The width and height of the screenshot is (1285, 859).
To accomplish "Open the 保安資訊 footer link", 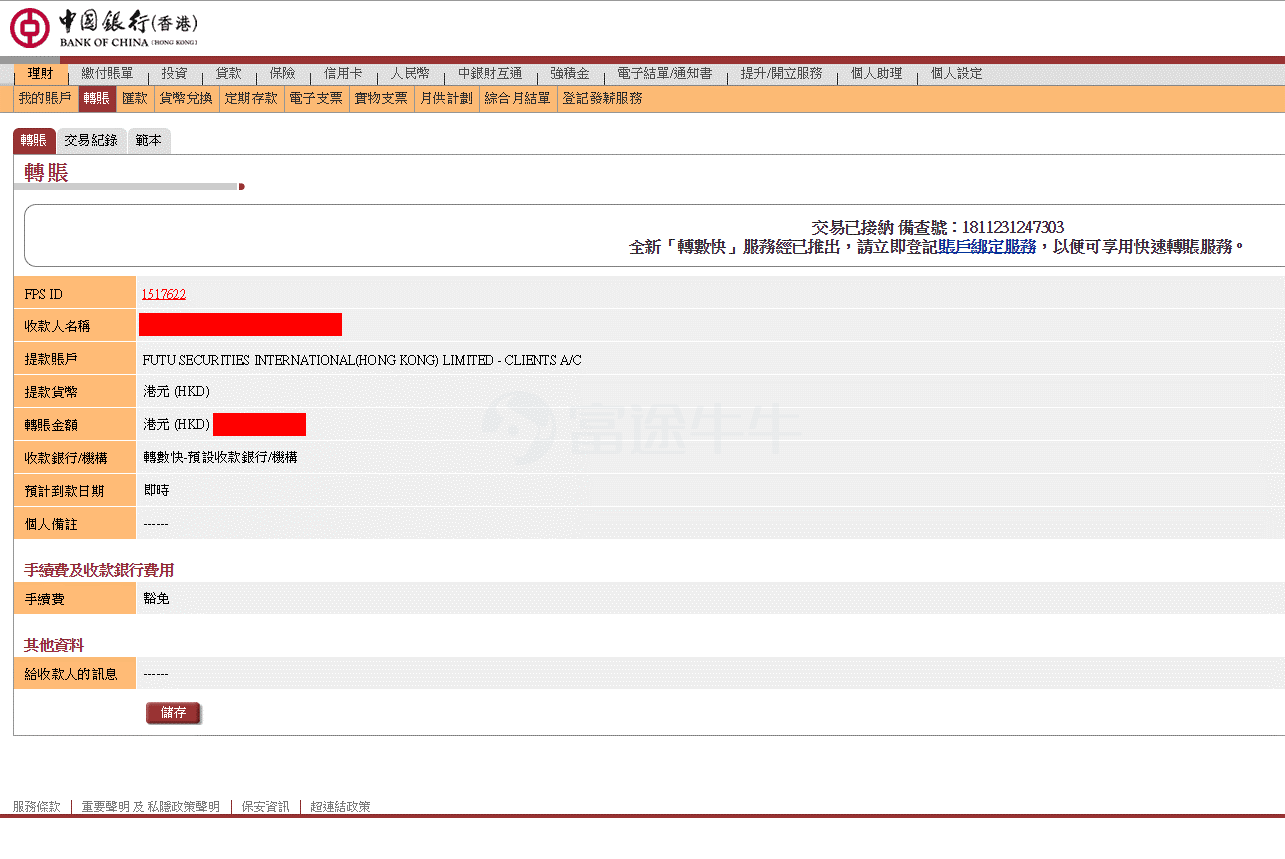I will click(x=265, y=806).
